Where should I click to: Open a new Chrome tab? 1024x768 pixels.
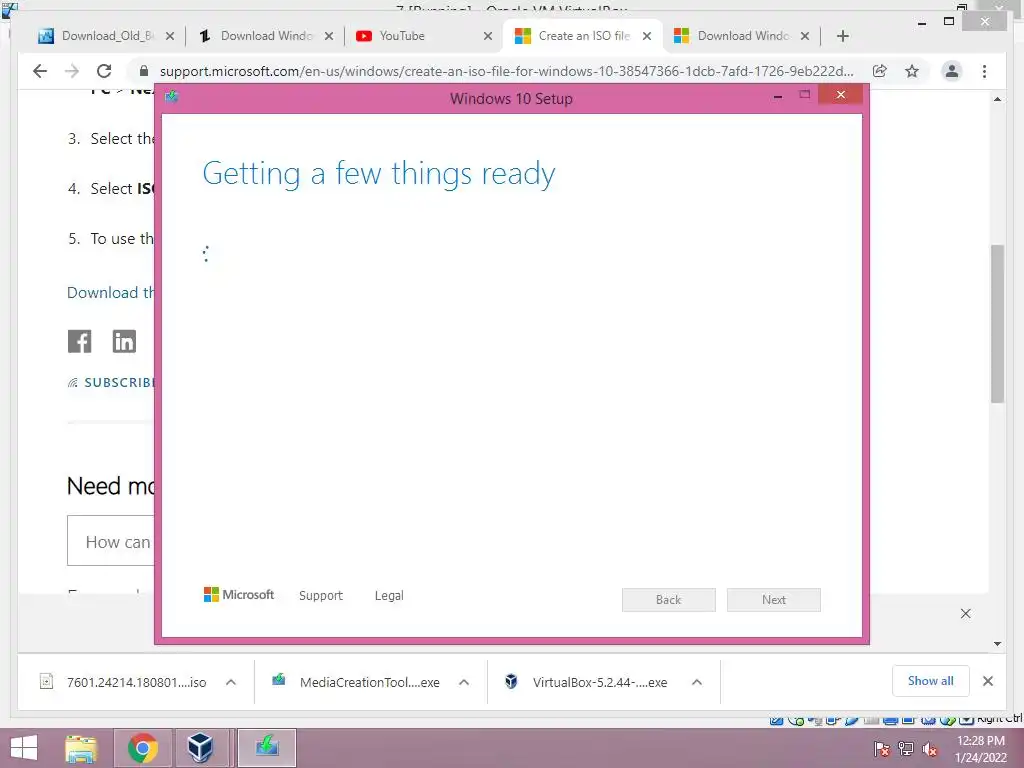pyautogui.click(x=842, y=36)
